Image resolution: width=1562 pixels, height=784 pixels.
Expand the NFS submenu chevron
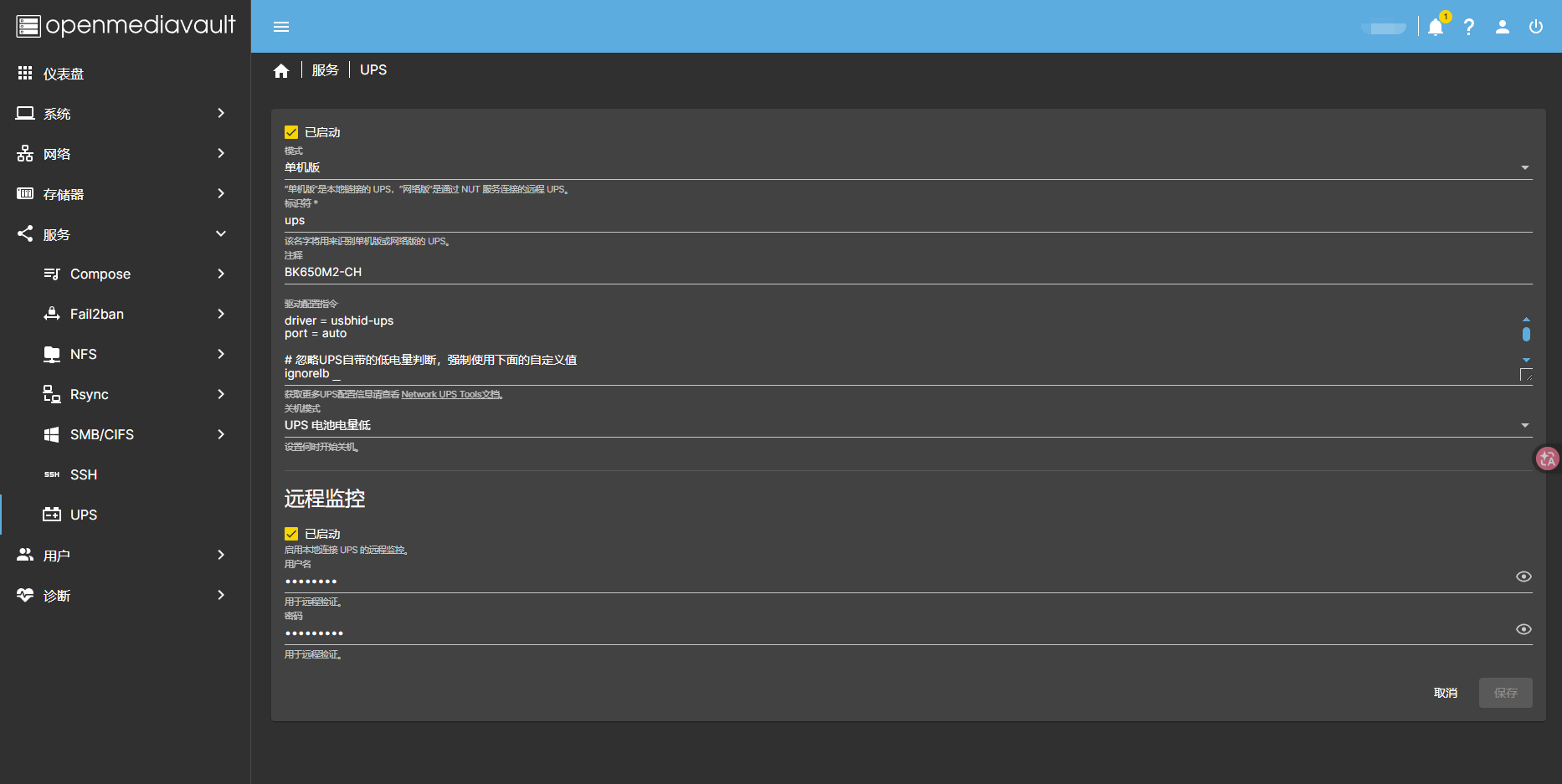pyautogui.click(x=221, y=354)
